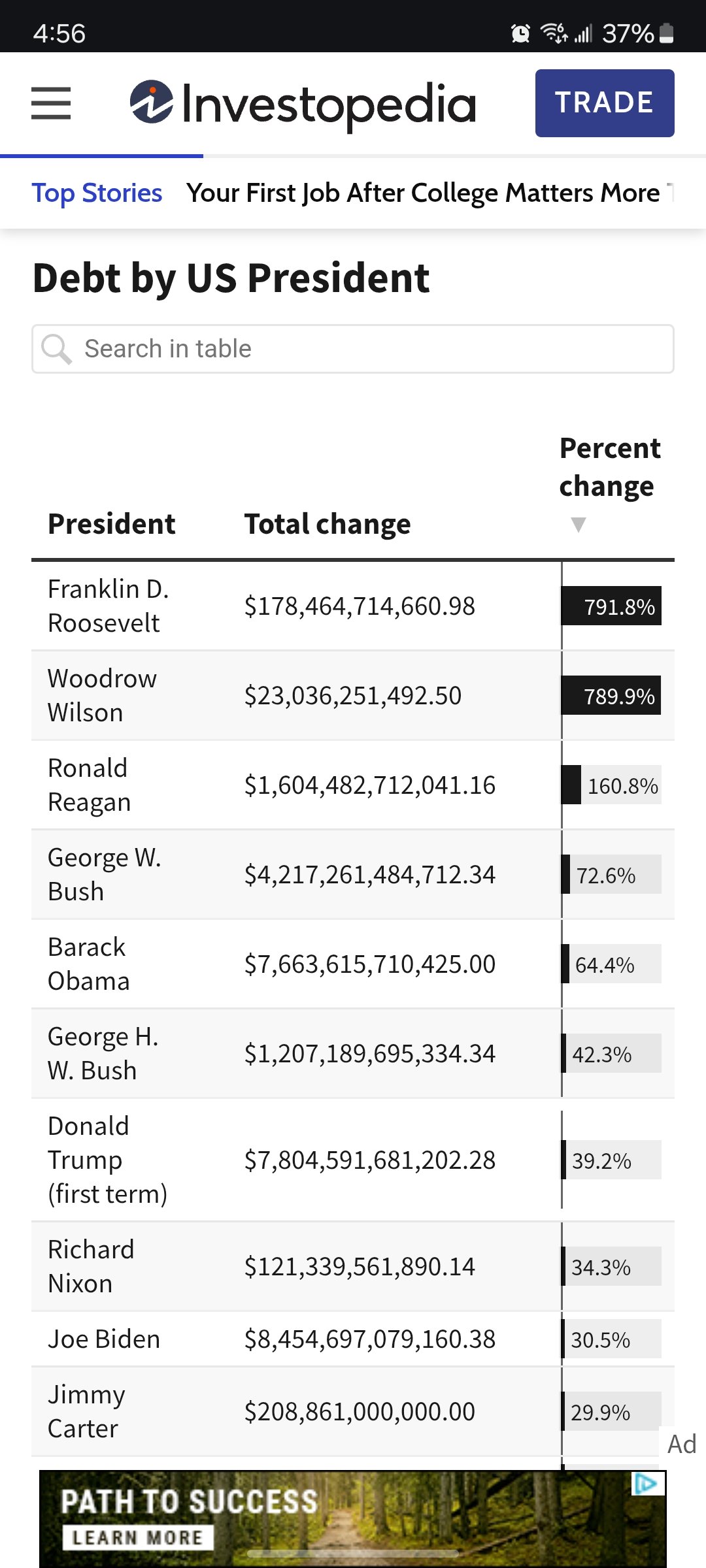The height and width of the screenshot is (1568, 706).
Task: Open the hamburger navigation menu
Action: tap(51, 103)
